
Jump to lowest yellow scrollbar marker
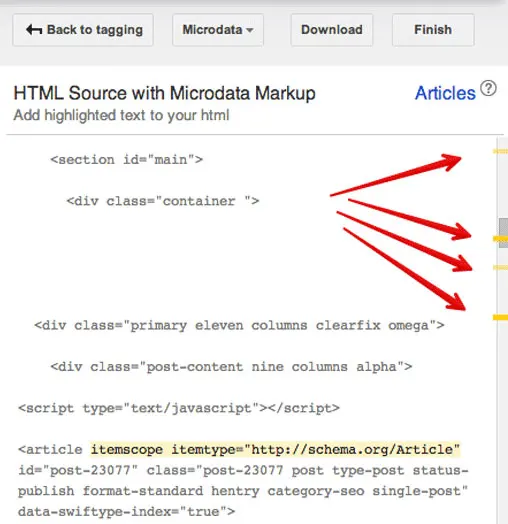(500, 317)
